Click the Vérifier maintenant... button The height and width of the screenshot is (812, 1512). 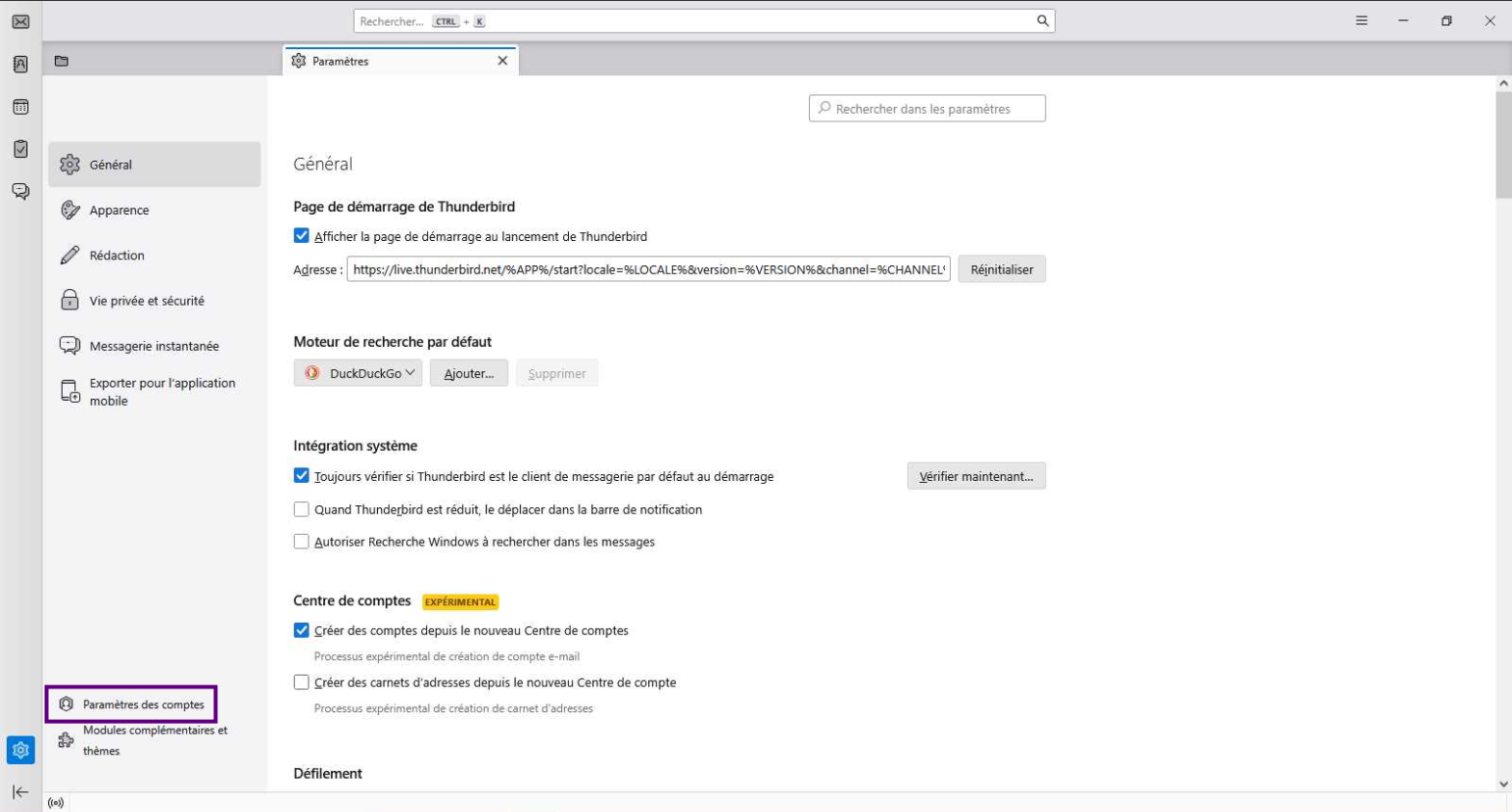tap(976, 476)
